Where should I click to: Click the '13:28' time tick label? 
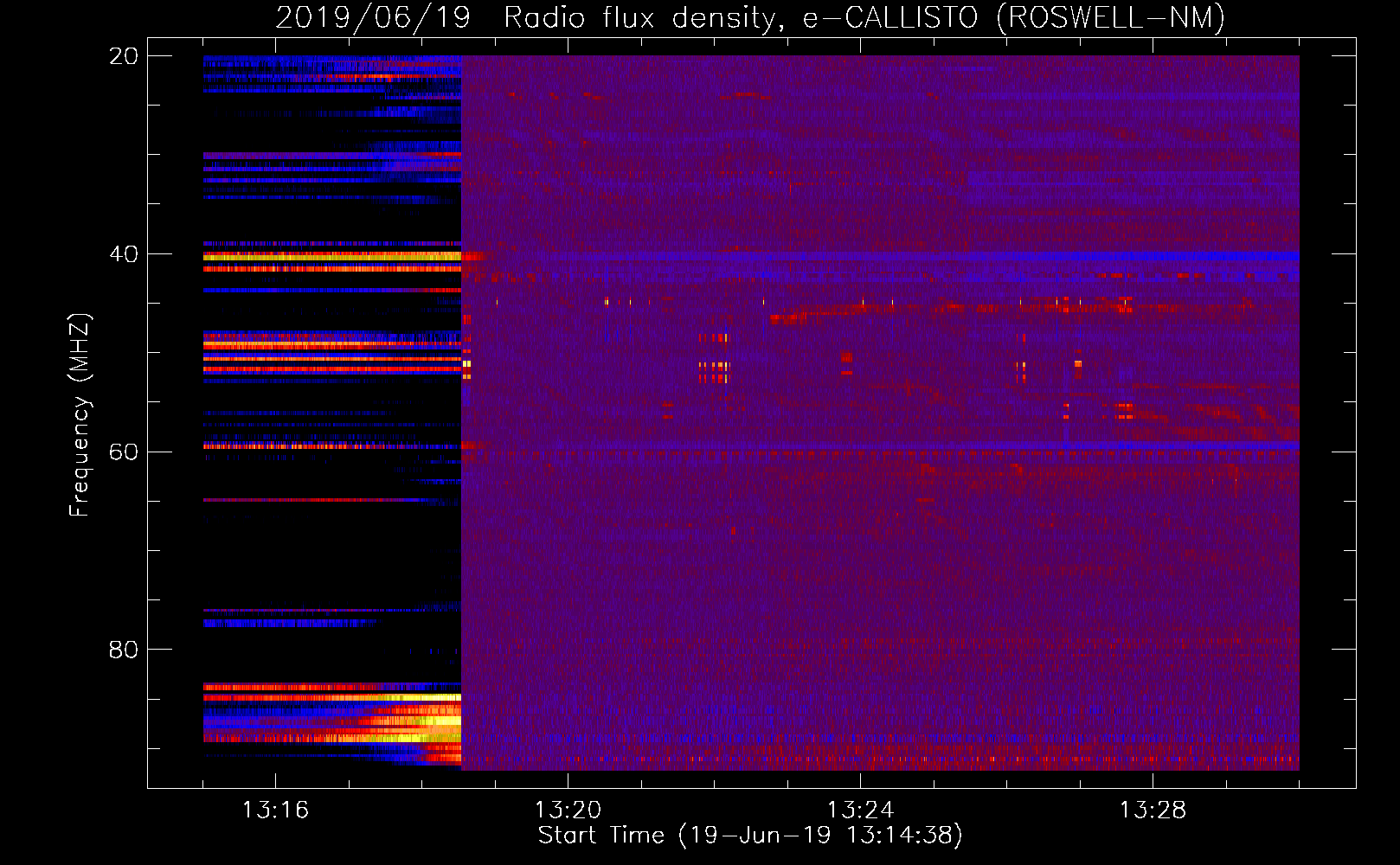tap(1153, 811)
